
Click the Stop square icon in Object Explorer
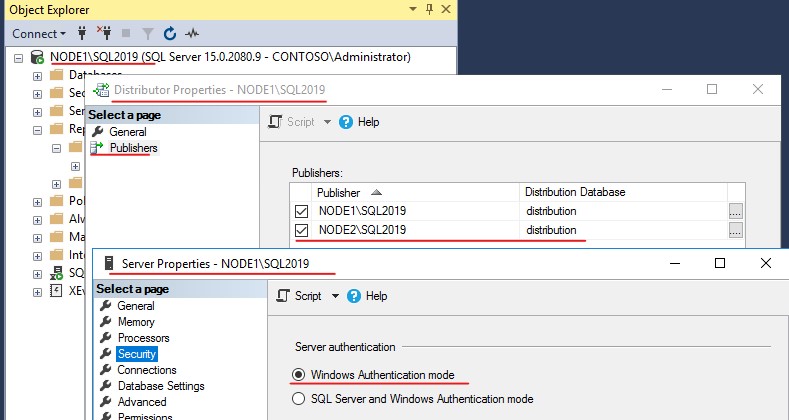(126, 34)
